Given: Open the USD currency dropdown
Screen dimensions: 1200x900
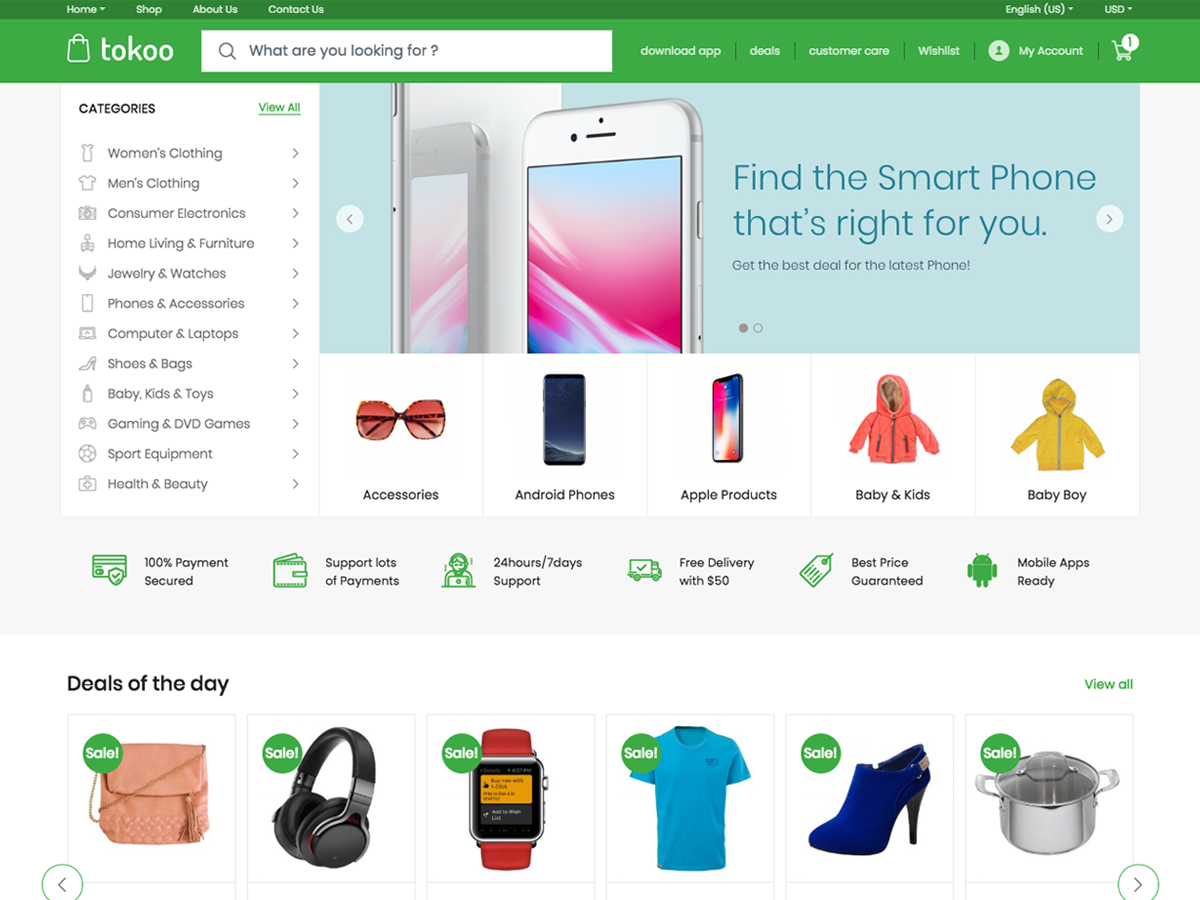Looking at the screenshot, I should pyautogui.click(x=1118, y=9).
